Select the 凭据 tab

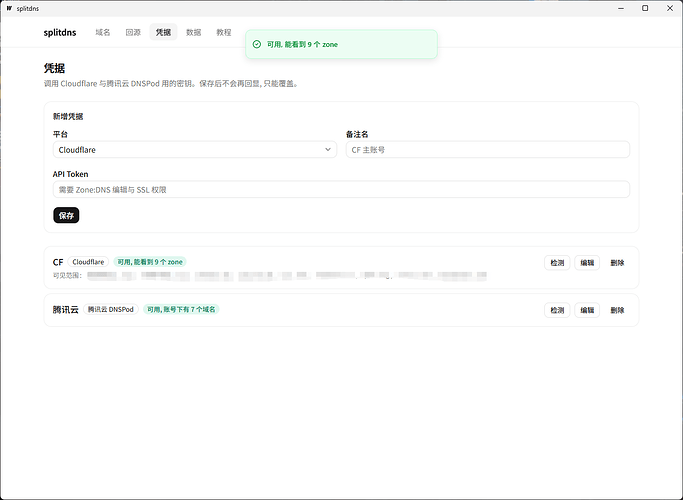[x=163, y=32]
